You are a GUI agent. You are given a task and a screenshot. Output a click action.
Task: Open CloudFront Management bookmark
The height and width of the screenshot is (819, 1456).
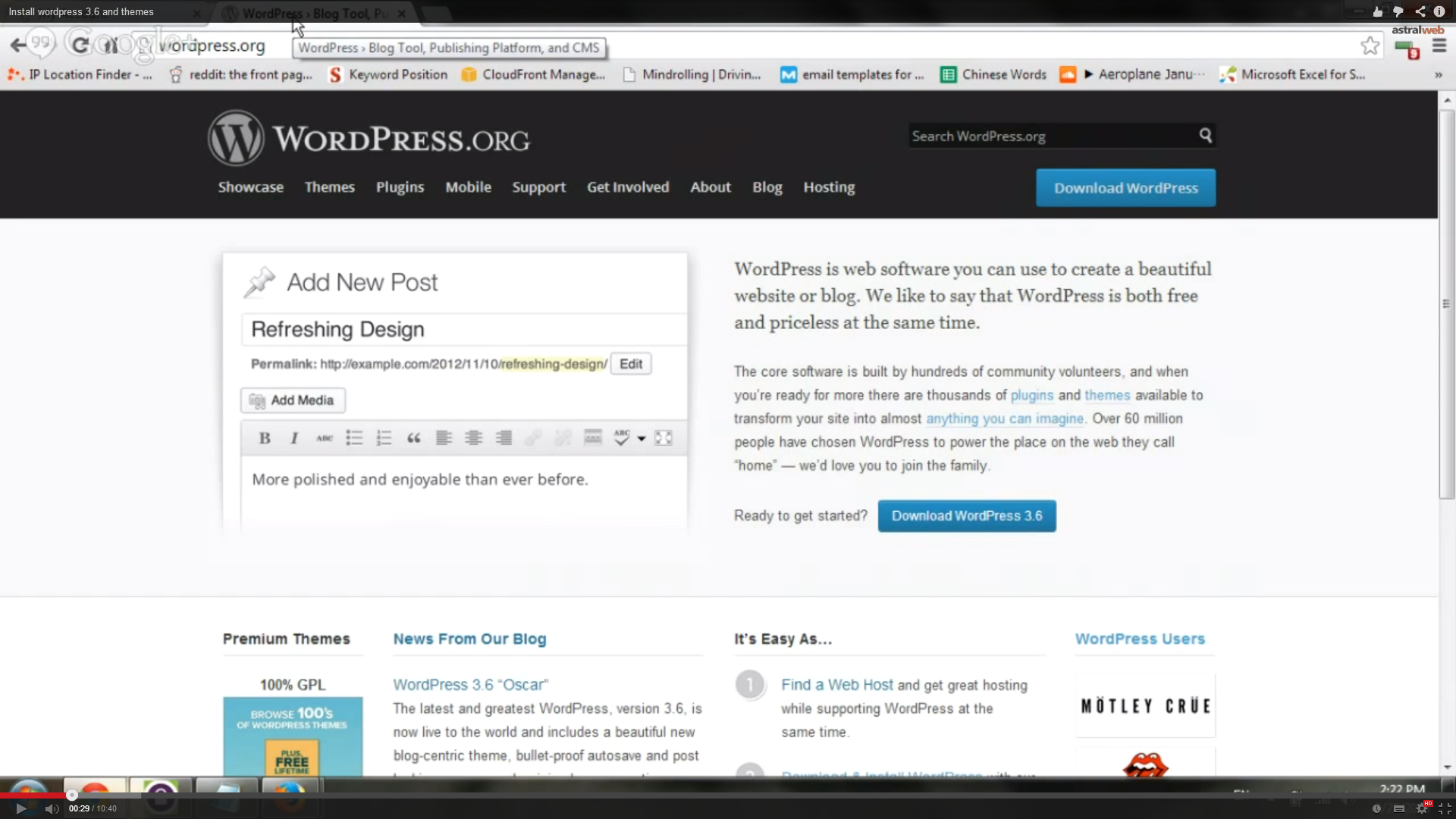[533, 74]
